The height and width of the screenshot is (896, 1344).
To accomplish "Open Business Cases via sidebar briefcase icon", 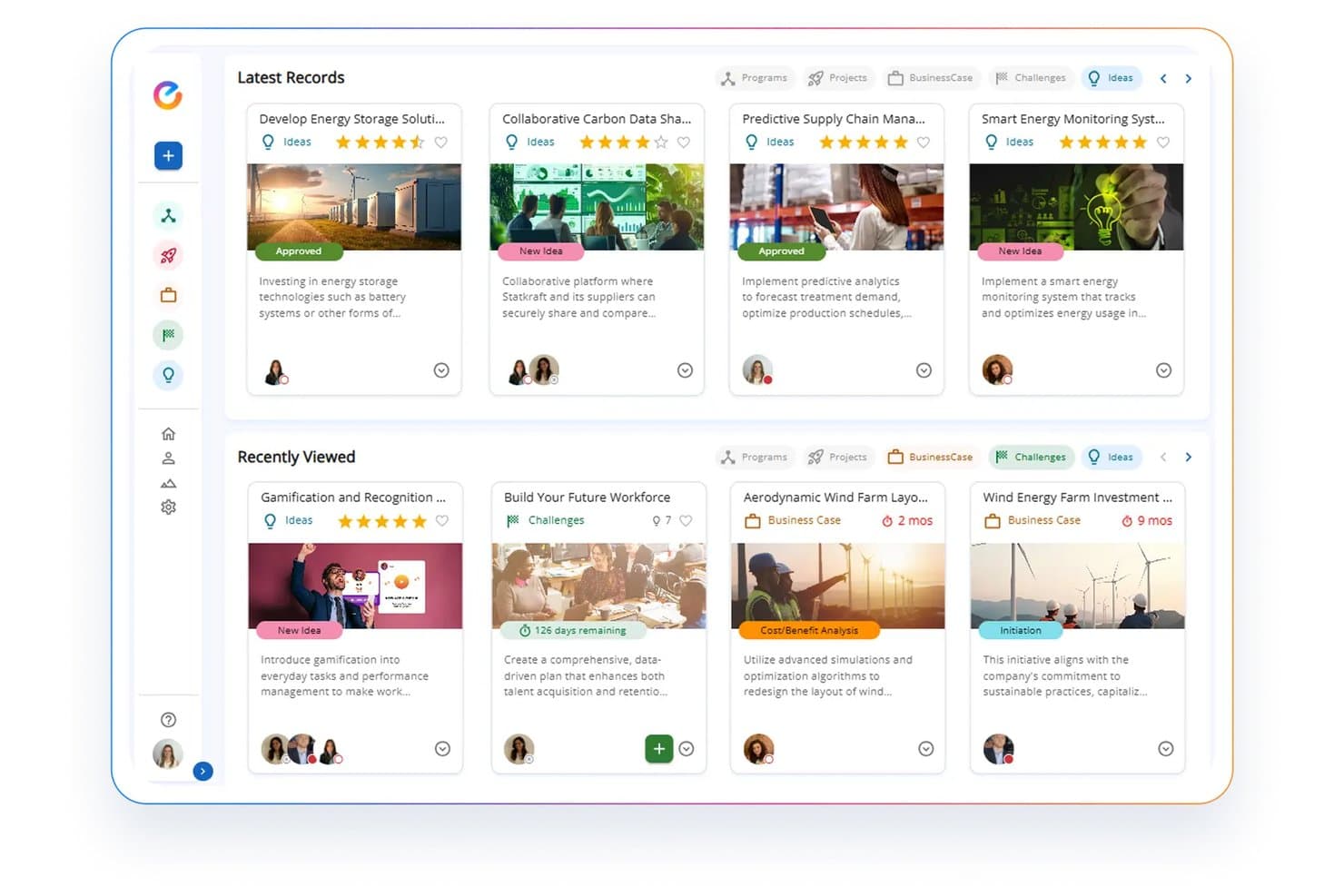I will coord(168,295).
